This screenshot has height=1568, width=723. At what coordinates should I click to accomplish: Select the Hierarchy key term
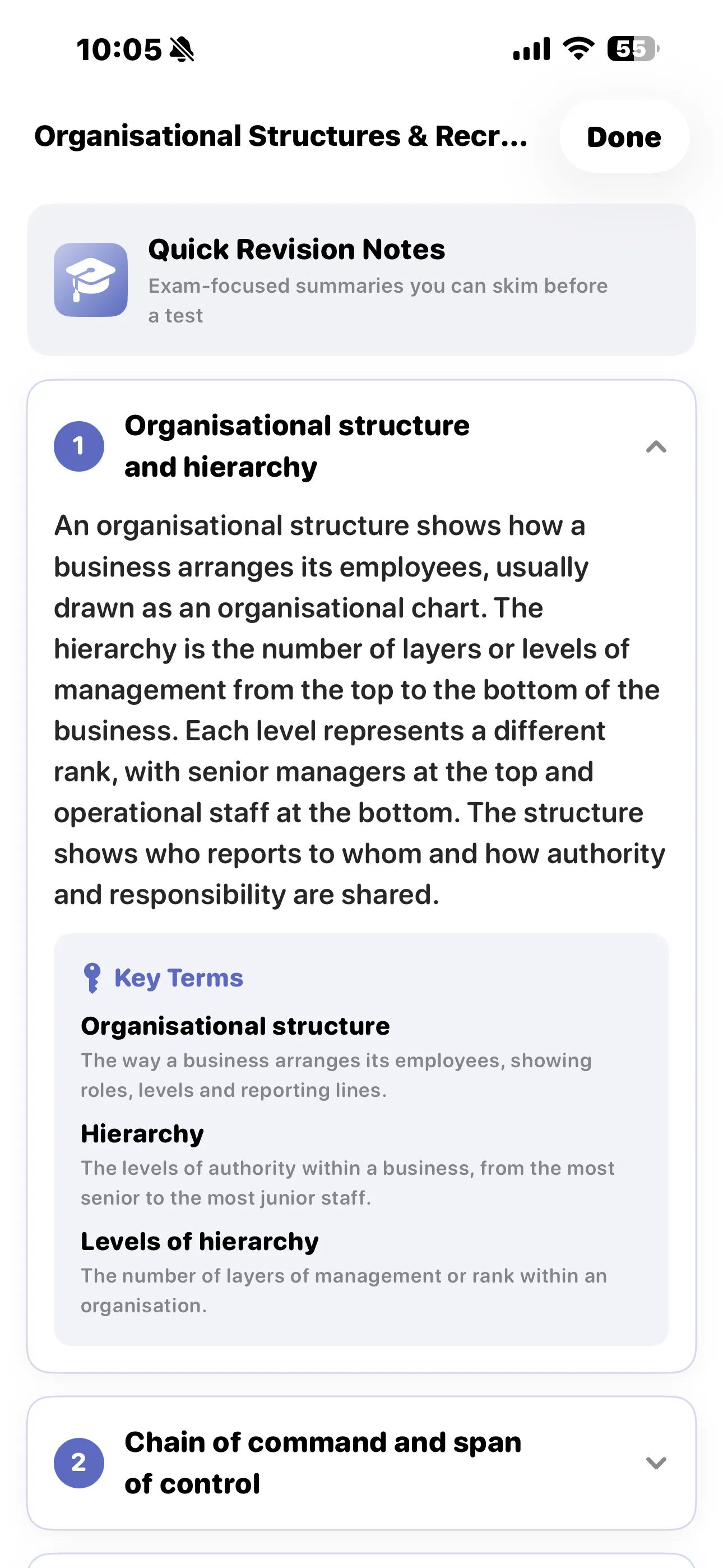[142, 1133]
